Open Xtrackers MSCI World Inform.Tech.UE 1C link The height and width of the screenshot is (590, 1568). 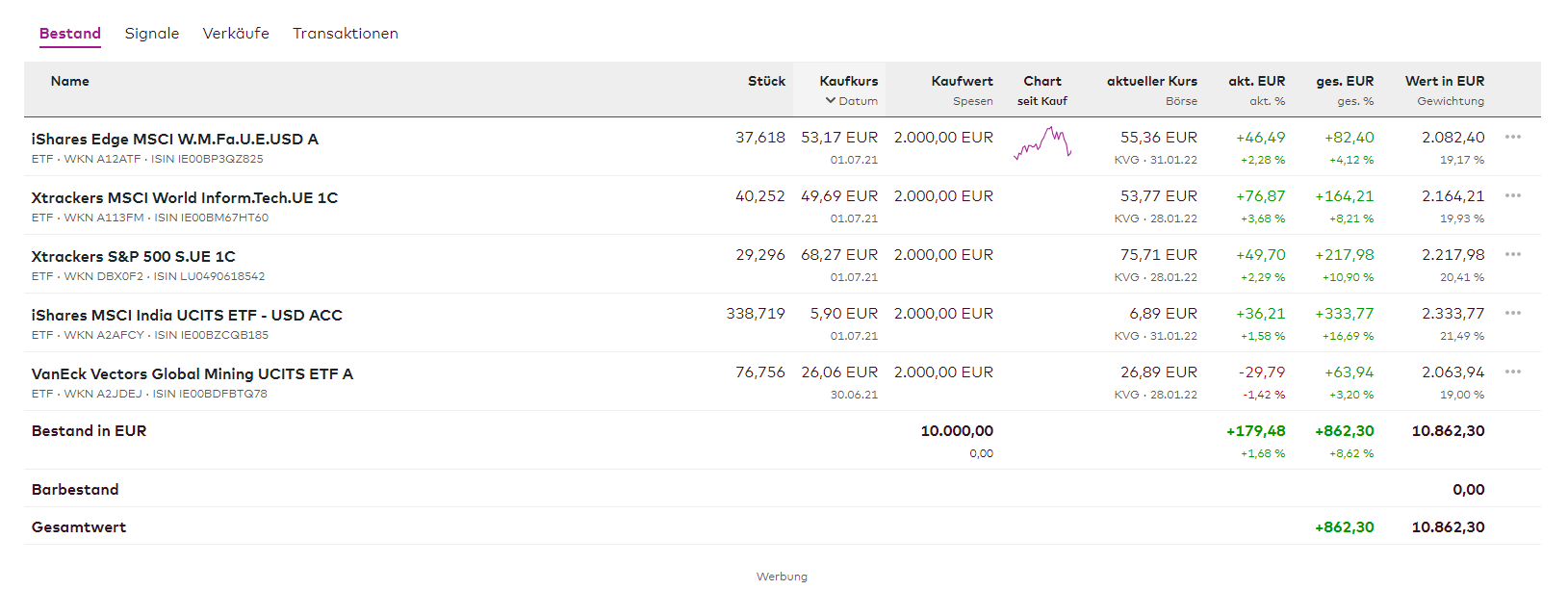(x=185, y=198)
